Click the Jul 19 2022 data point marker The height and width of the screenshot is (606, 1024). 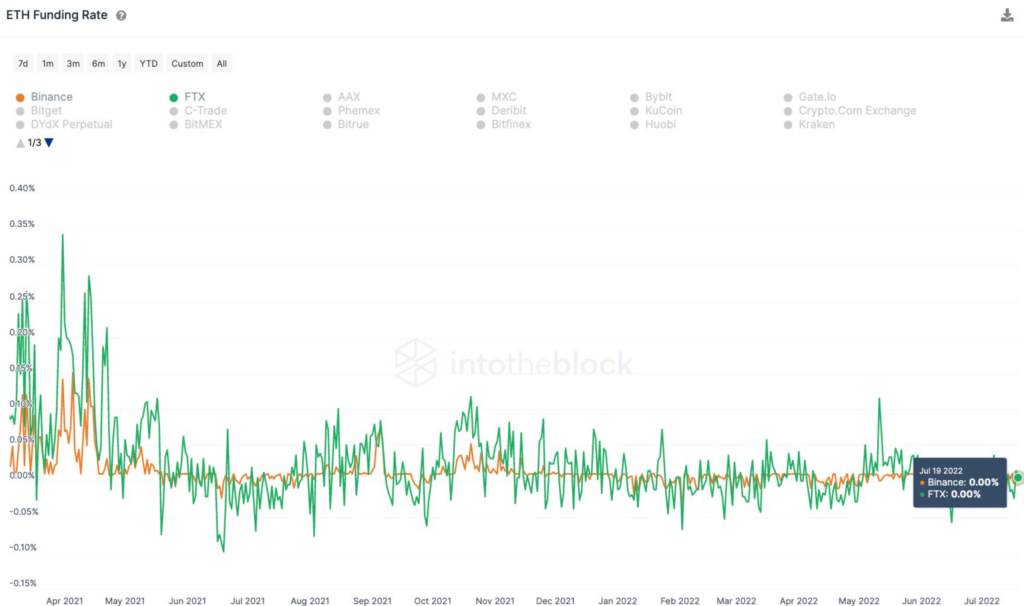tap(1017, 477)
